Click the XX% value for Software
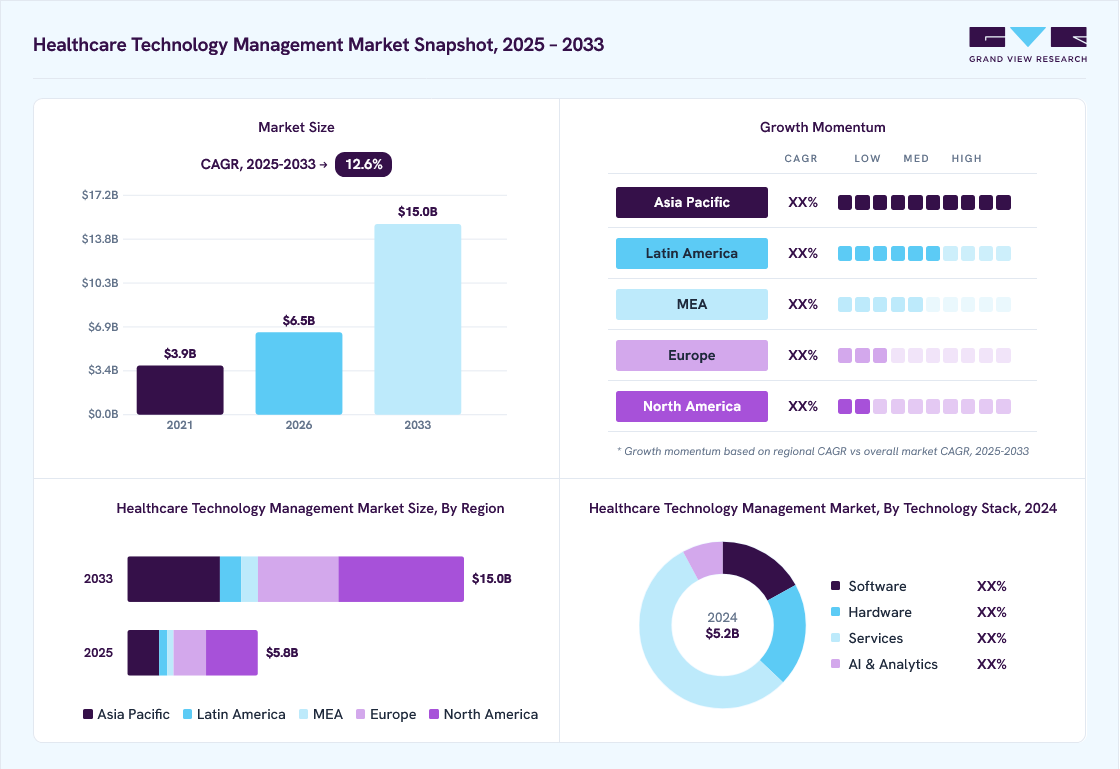This screenshot has height=769, width=1120. tap(991, 586)
